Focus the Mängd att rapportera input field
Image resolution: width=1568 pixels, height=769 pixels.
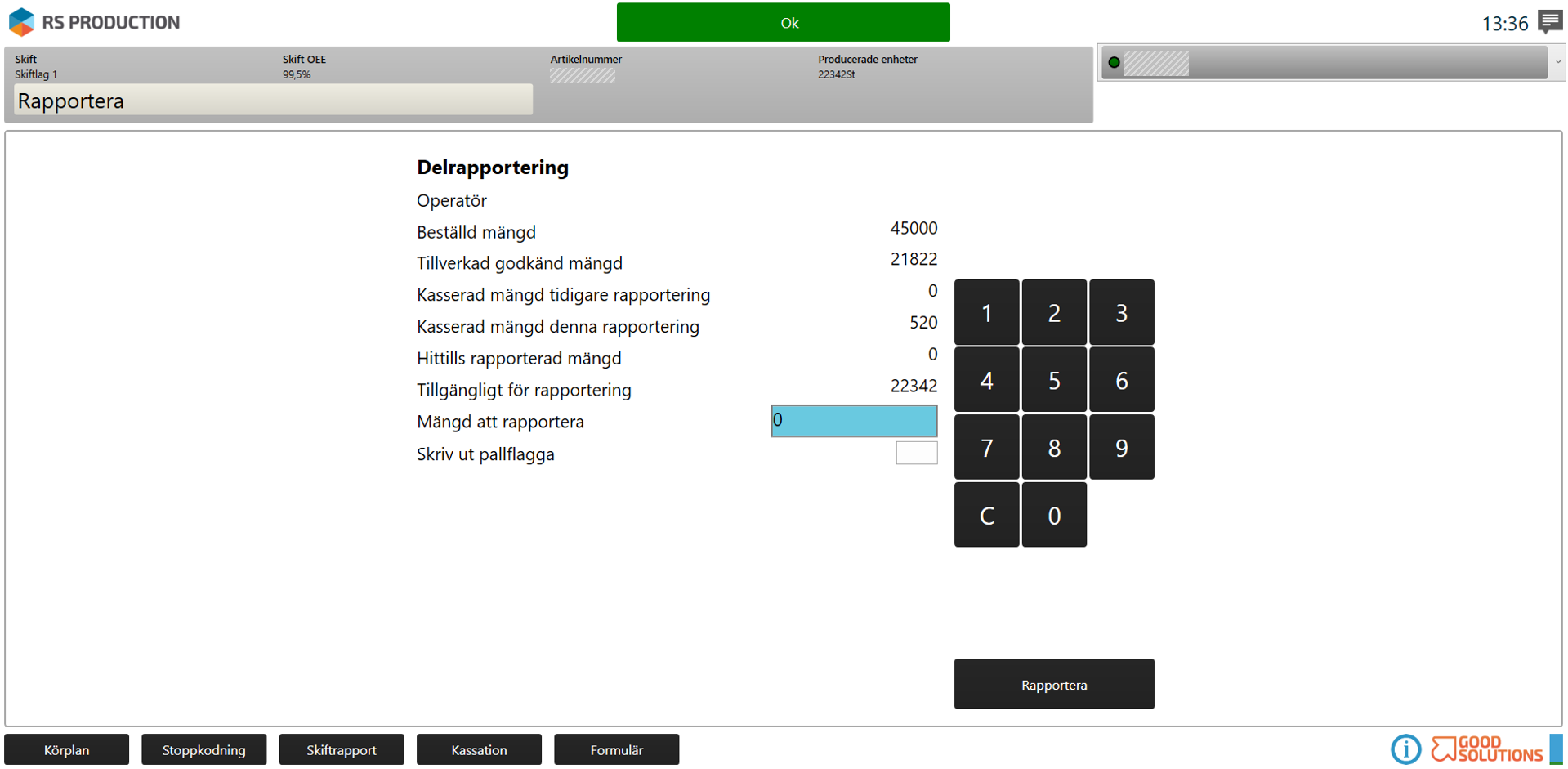854,421
